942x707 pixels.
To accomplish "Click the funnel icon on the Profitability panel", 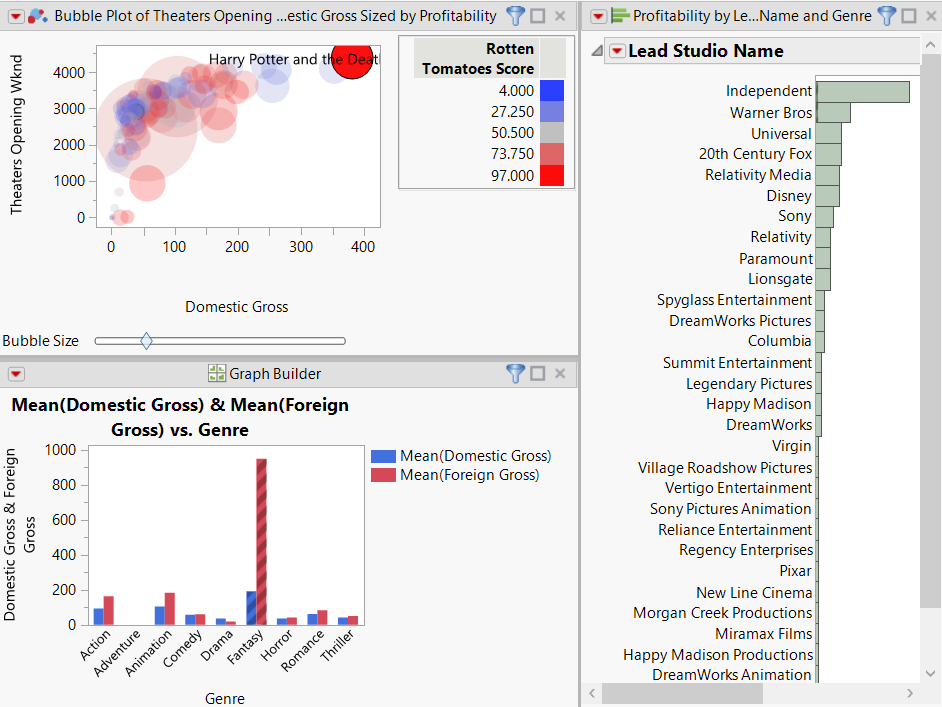I will (x=887, y=15).
